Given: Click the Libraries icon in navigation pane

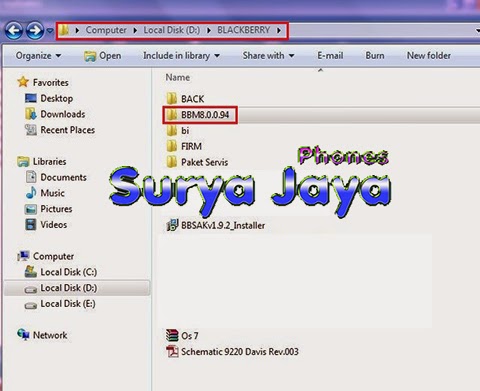Looking at the screenshot, I should (x=23, y=162).
